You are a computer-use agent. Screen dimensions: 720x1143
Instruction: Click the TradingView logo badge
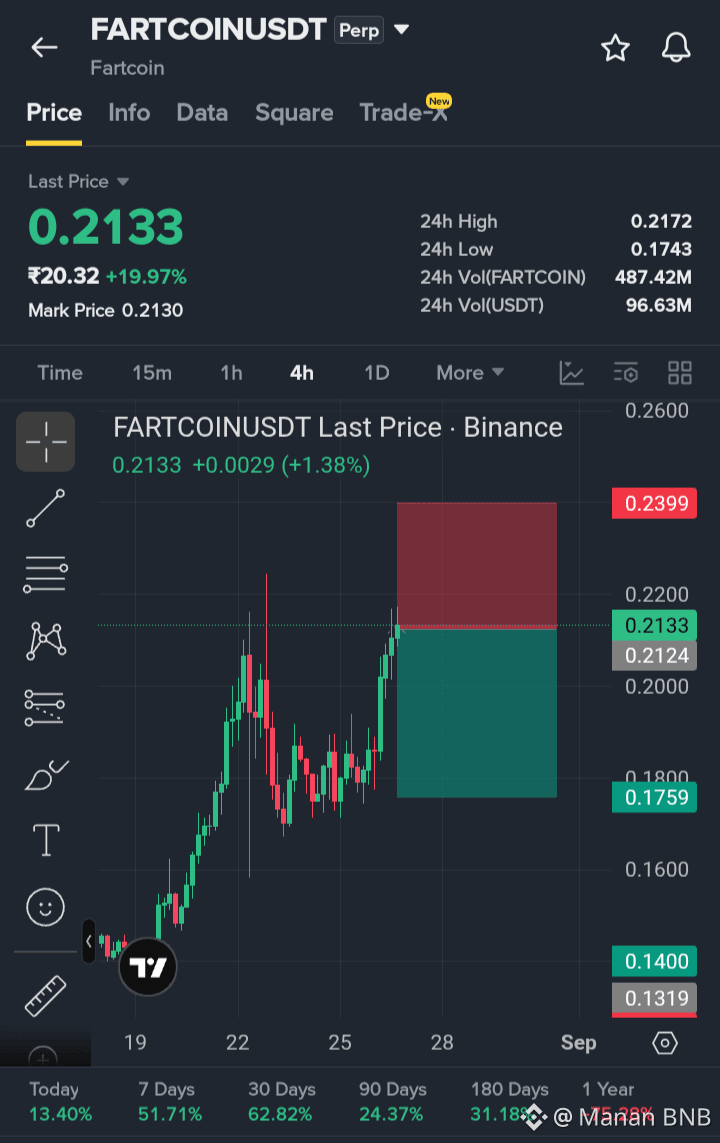[x=148, y=967]
